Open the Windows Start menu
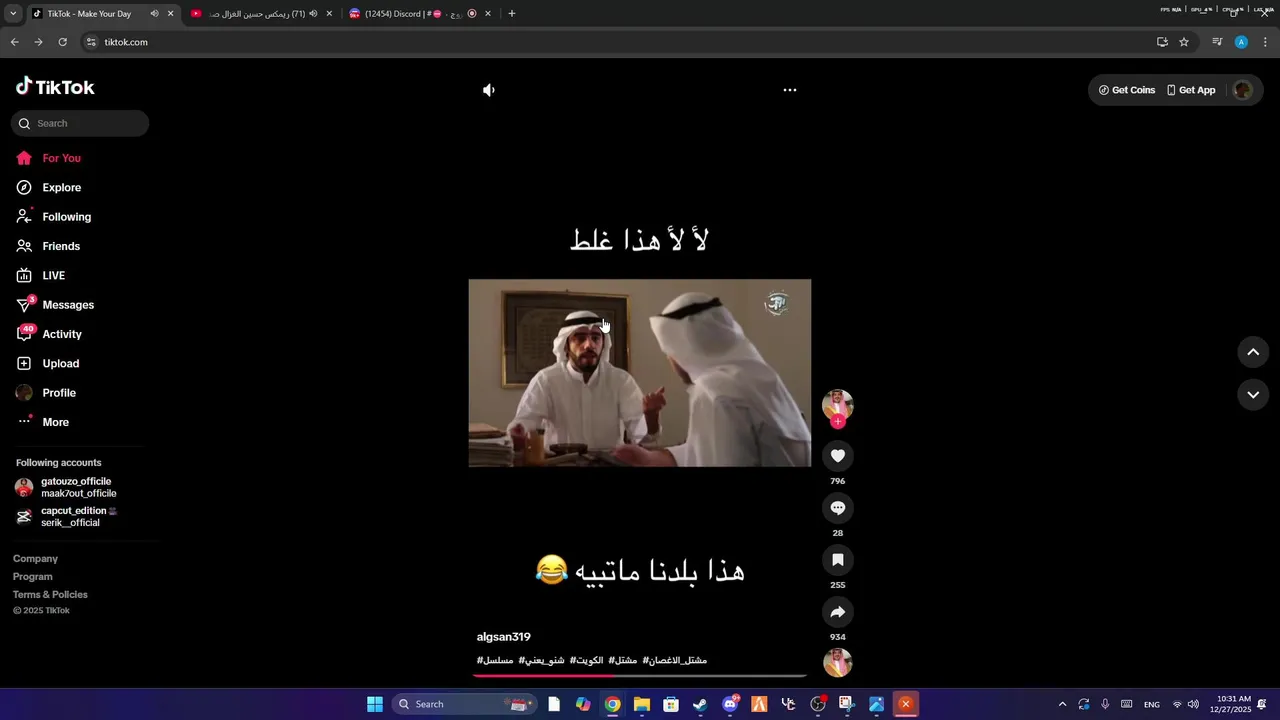The width and height of the screenshot is (1280, 720). [375, 704]
